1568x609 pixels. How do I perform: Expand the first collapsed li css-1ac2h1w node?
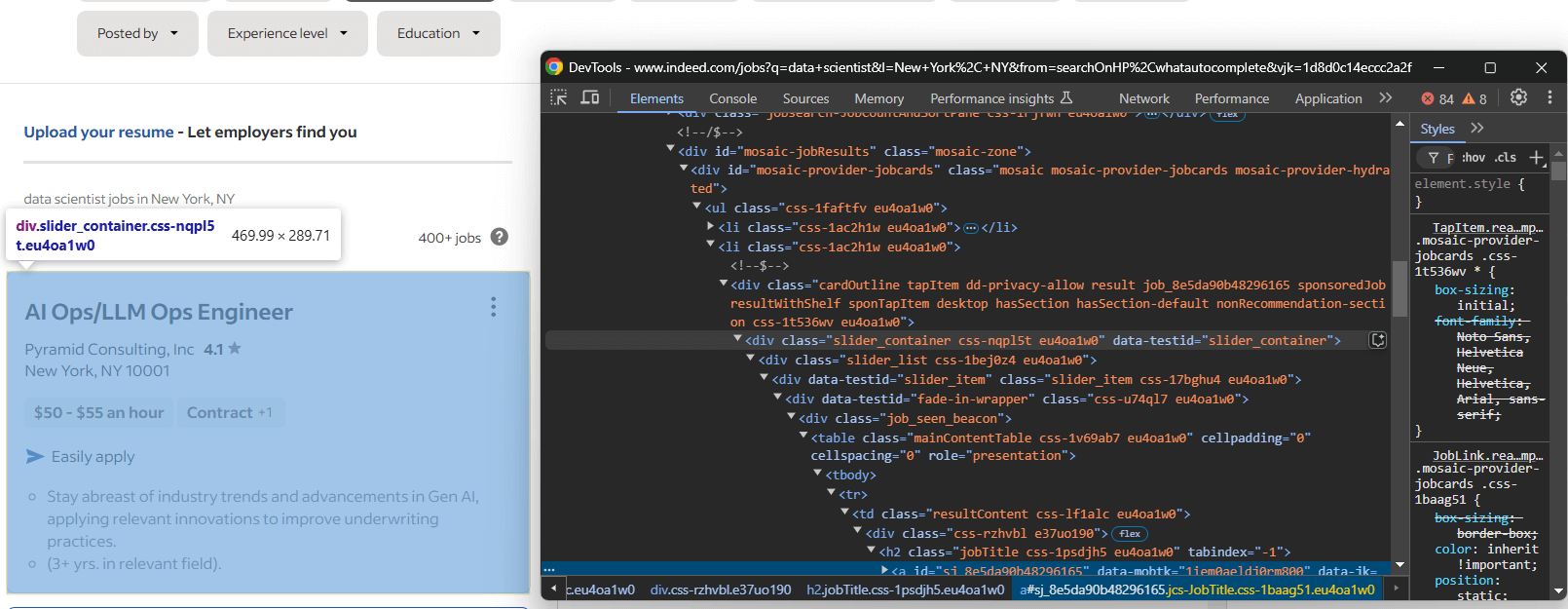point(711,226)
